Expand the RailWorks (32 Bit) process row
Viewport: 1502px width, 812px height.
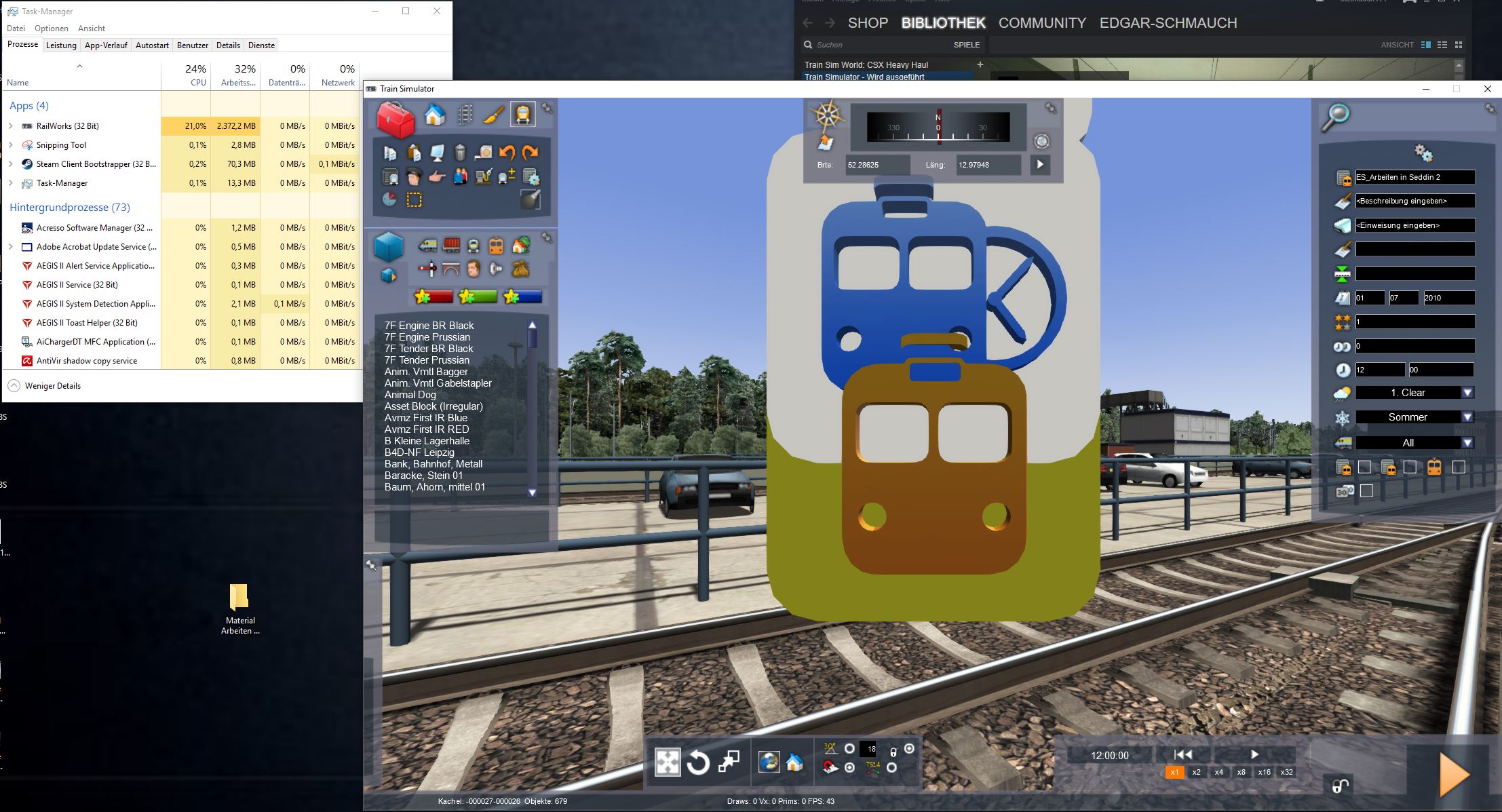point(11,126)
